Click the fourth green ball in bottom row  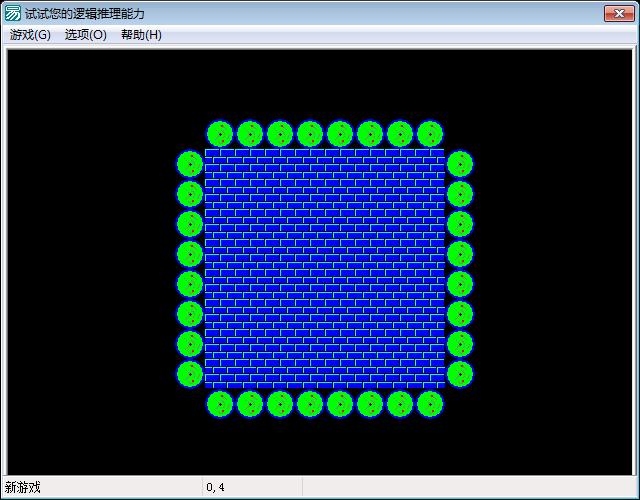tap(310, 404)
